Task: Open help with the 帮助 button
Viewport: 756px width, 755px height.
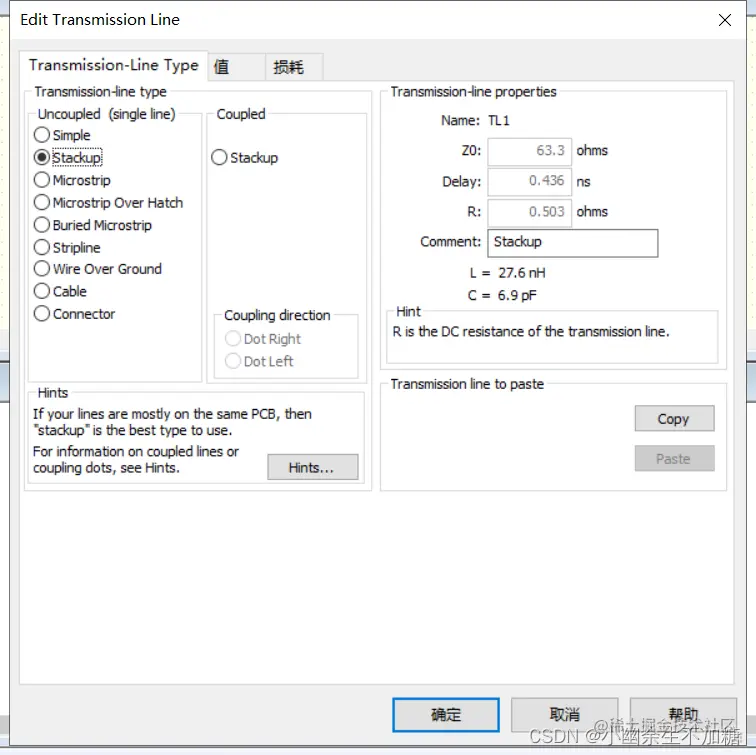Action: tap(683, 715)
